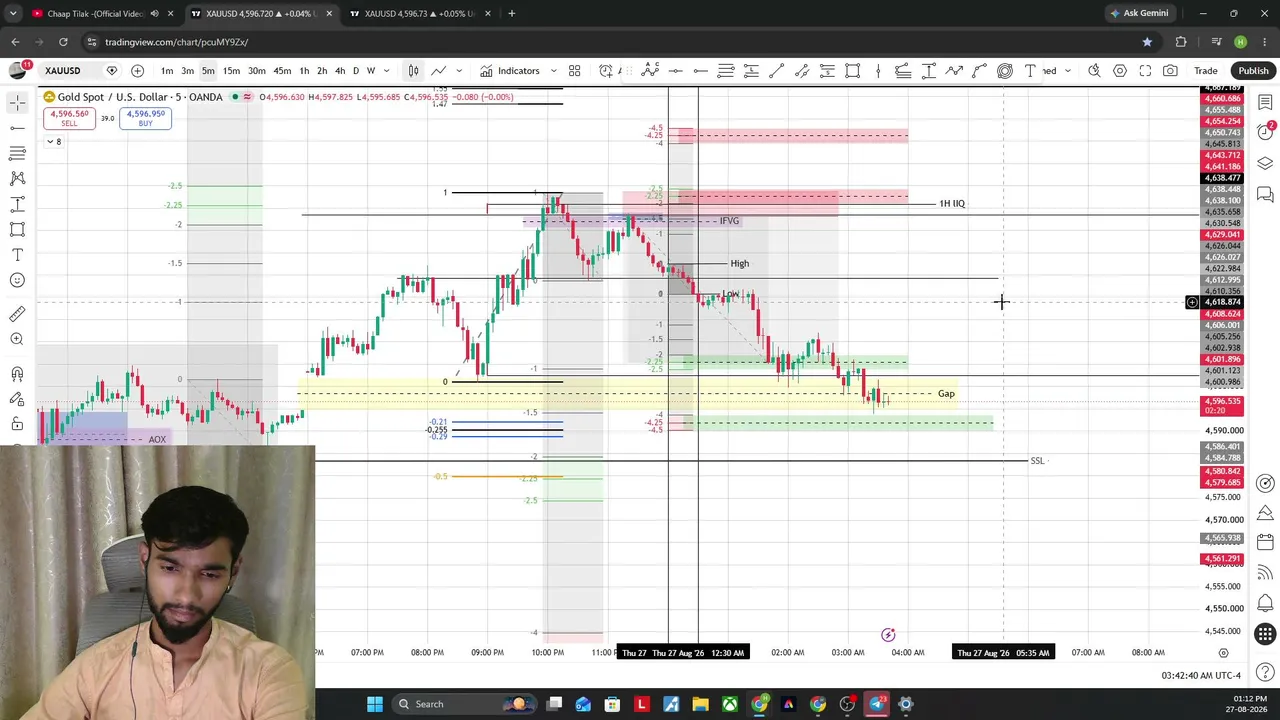Mute the Chaap Tilak tab audio icon
This screenshot has width=1280, height=720.
(x=154, y=14)
